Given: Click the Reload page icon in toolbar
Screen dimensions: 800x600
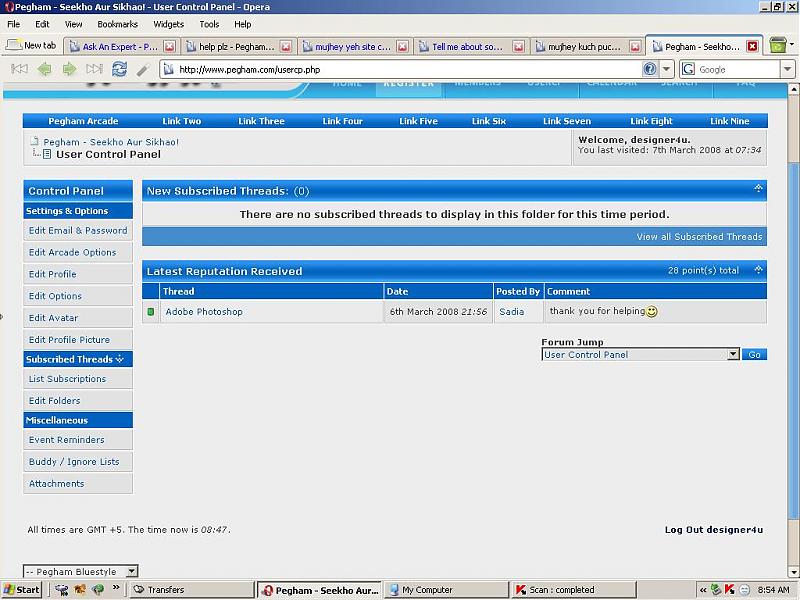Looking at the screenshot, I should (119, 69).
